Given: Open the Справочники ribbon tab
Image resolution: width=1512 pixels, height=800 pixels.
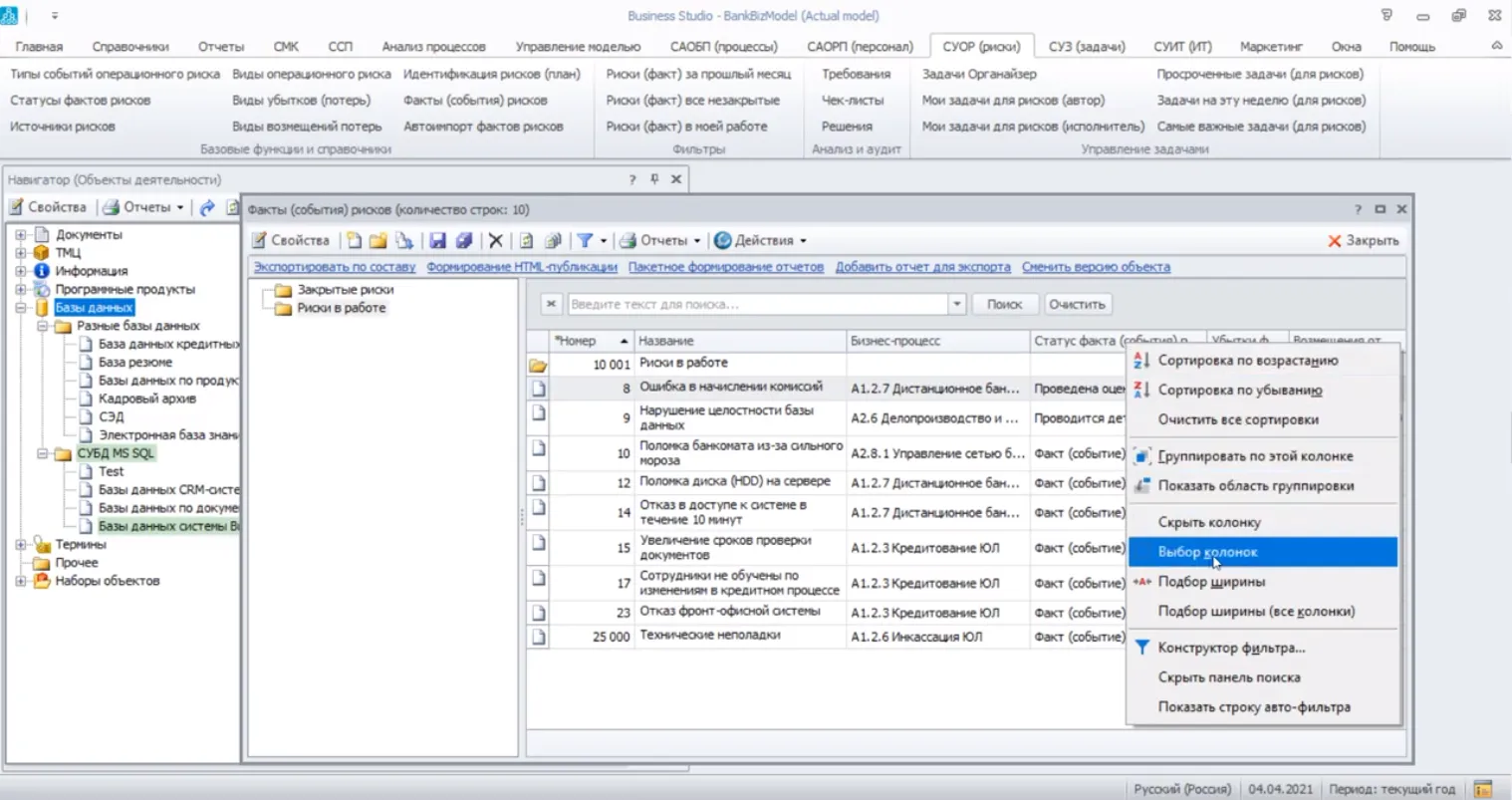Looking at the screenshot, I should pos(130,47).
